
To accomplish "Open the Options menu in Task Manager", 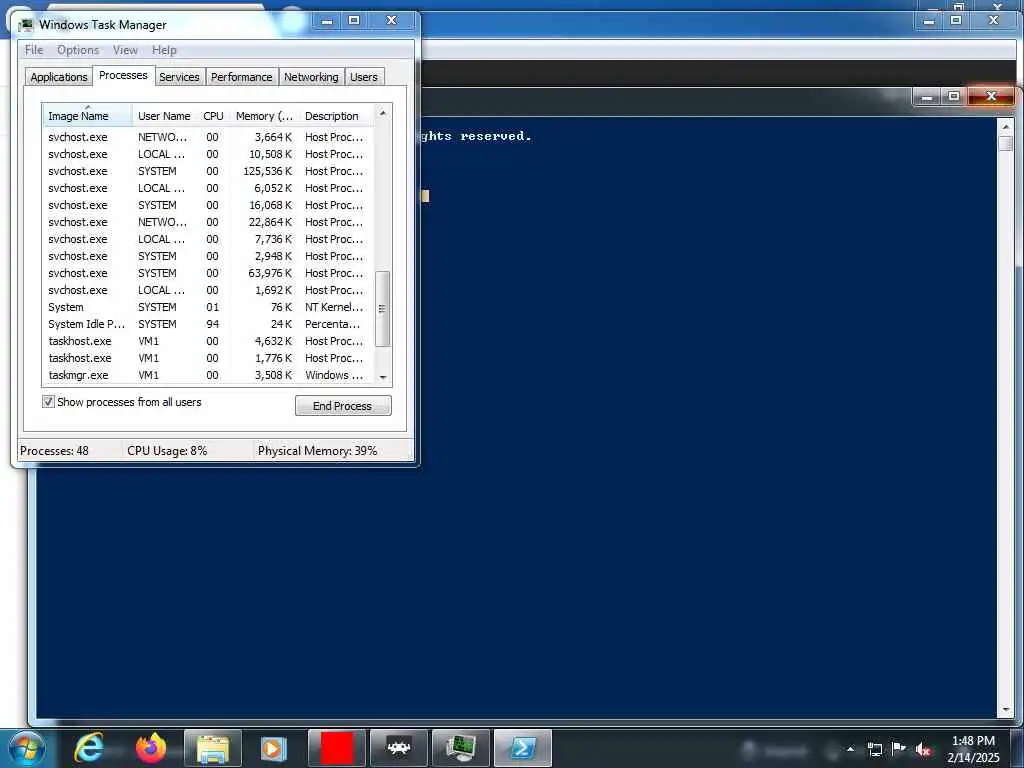I will tap(78, 50).
